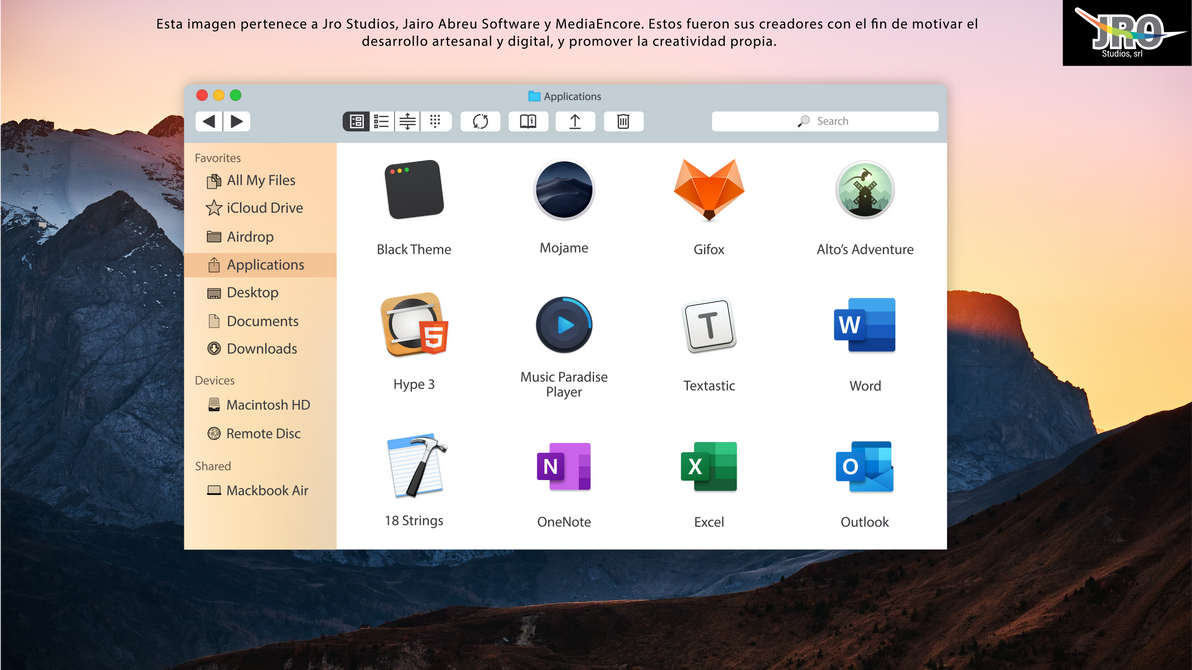Click the "18 Strings" label text

coord(414,521)
